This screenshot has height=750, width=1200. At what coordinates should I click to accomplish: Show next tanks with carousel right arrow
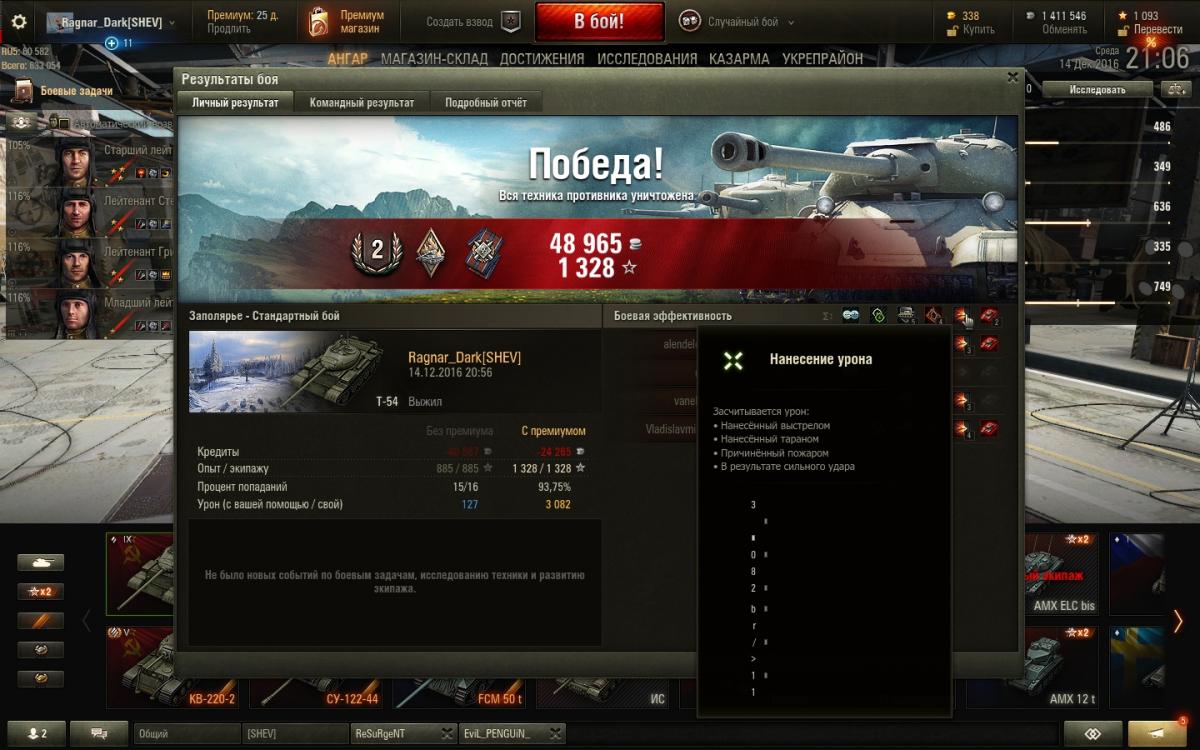(1178, 621)
